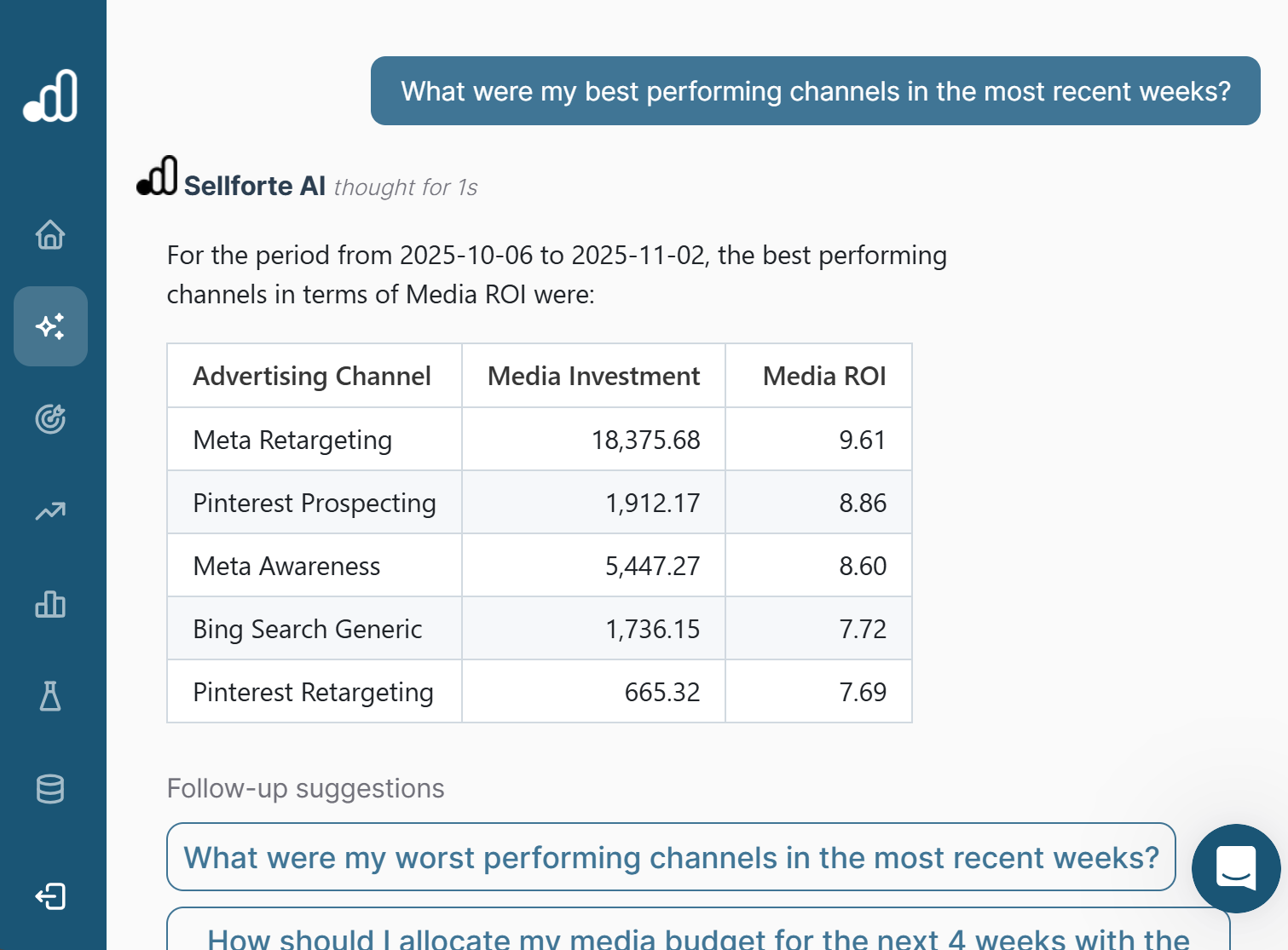Open the flask experiments icon
Screen dimensions: 1288x950
pyautogui.click(x=50, y=696)
